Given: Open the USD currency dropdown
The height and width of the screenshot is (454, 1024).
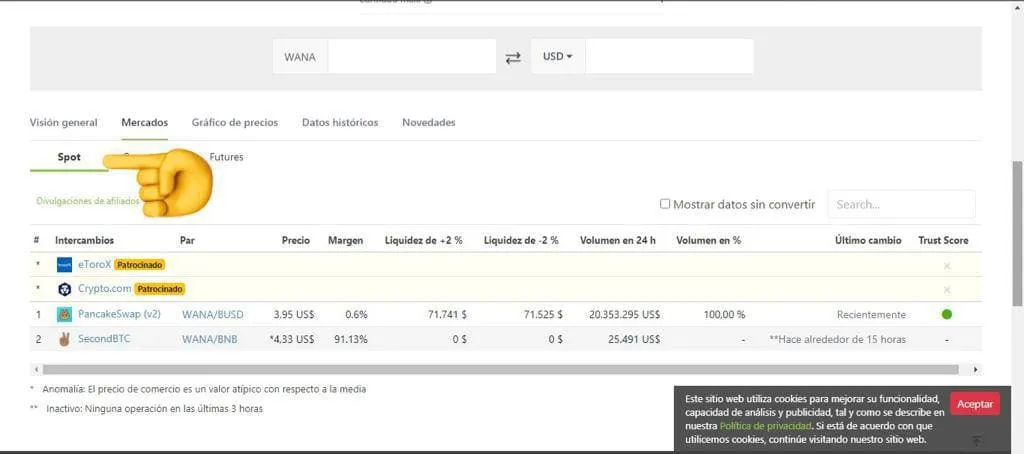Looking at the screenshot, I should tap(558, 57).
